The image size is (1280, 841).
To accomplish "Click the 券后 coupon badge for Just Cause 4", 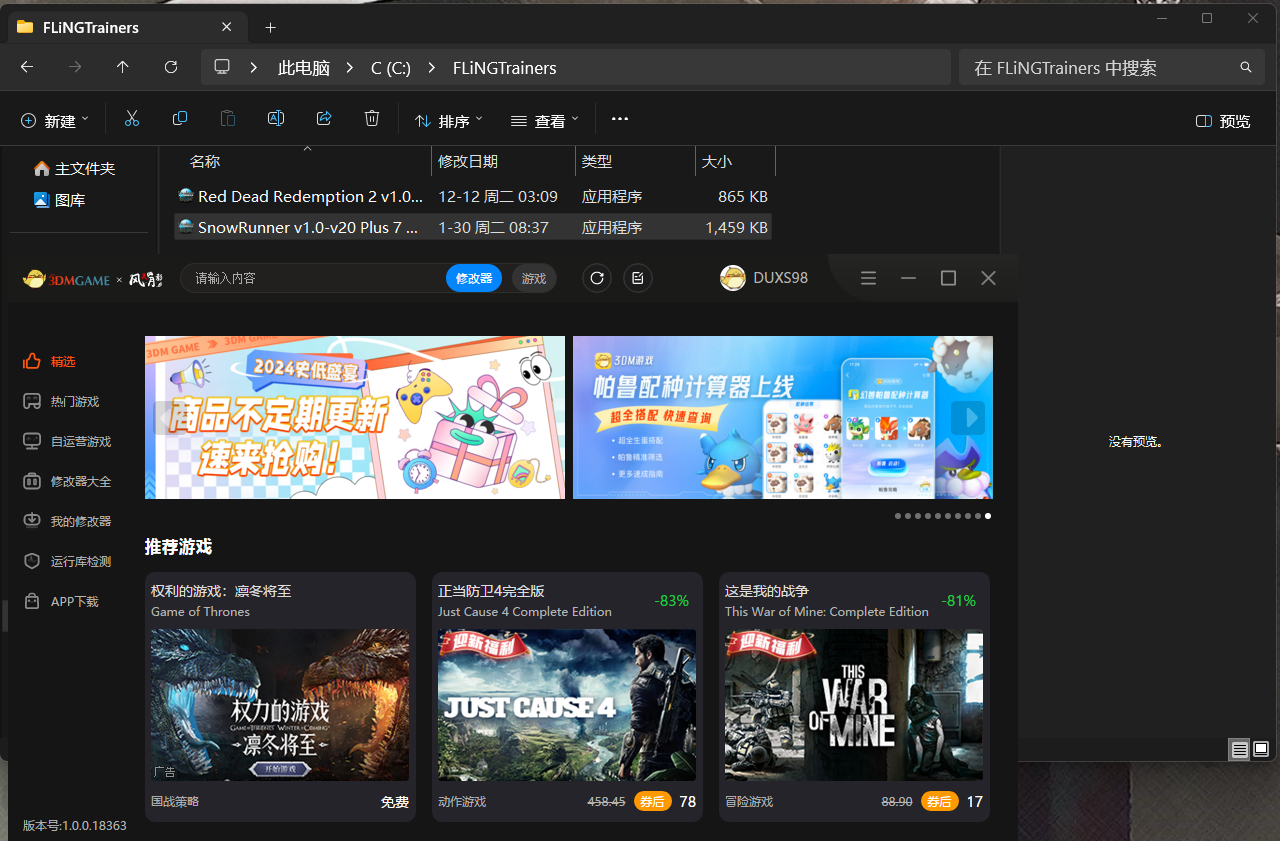I will click(653, 802).
